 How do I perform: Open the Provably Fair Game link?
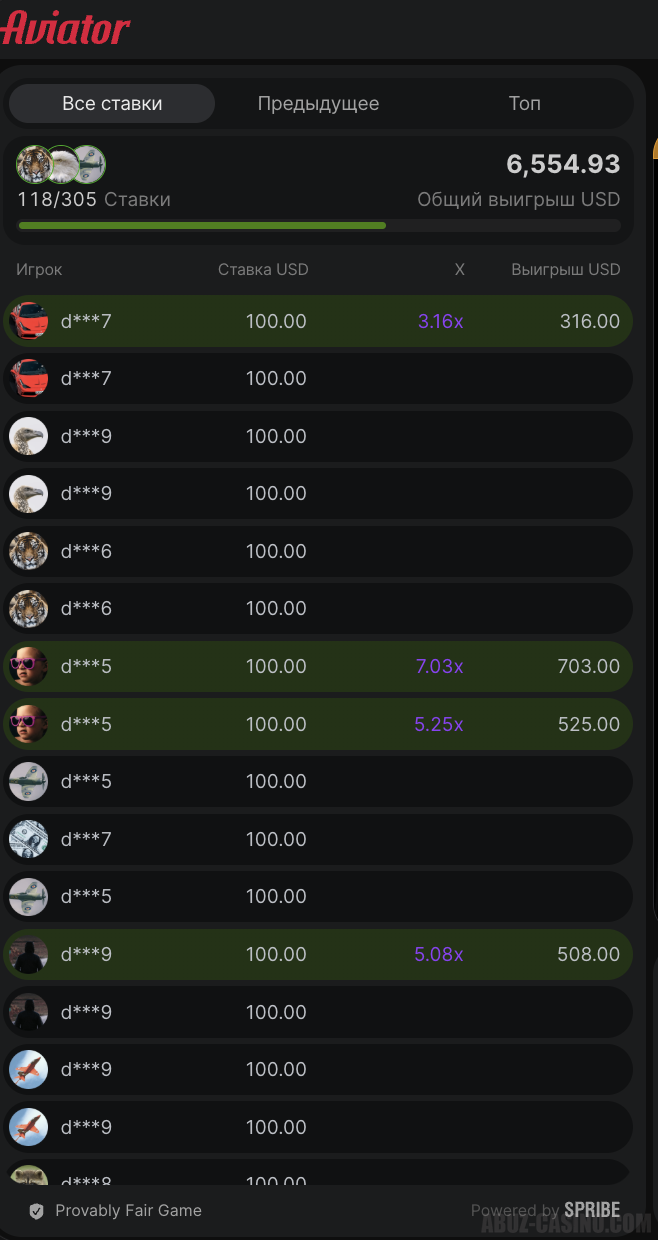128,1211
